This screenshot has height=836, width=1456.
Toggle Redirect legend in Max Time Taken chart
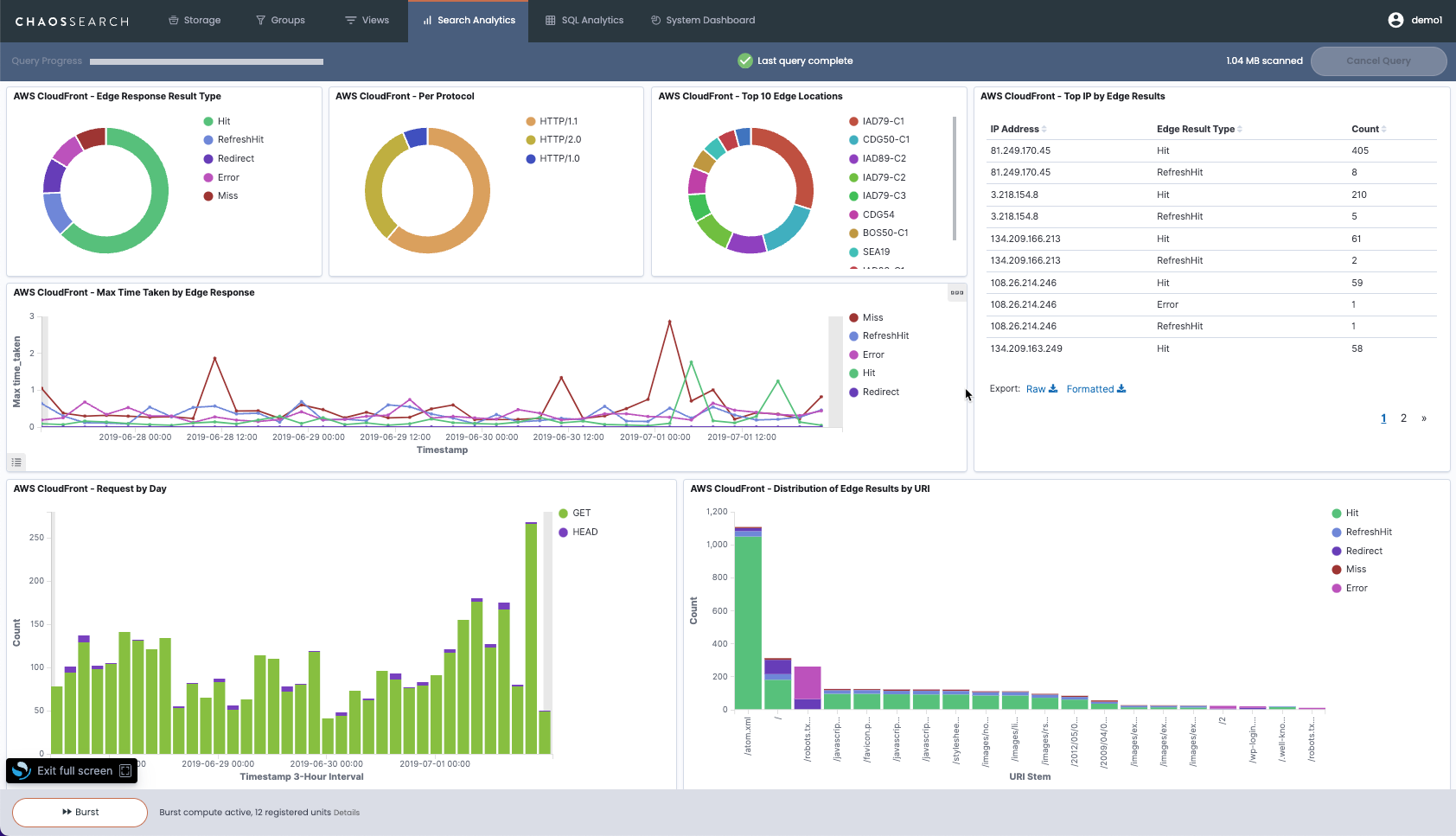[874, 392]
